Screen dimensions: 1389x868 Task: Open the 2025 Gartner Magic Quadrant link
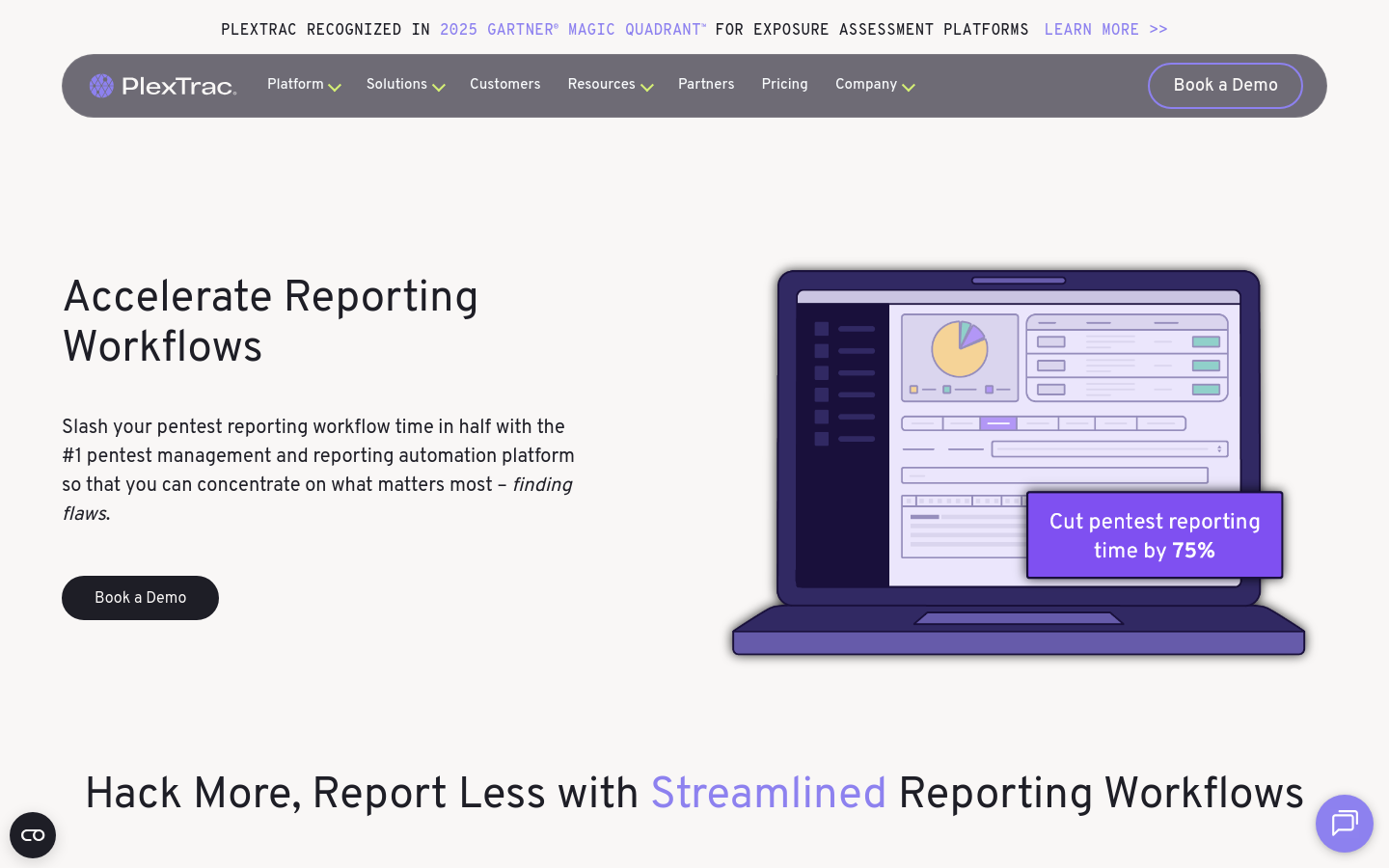pyautogui.click(x=573, y=30)
